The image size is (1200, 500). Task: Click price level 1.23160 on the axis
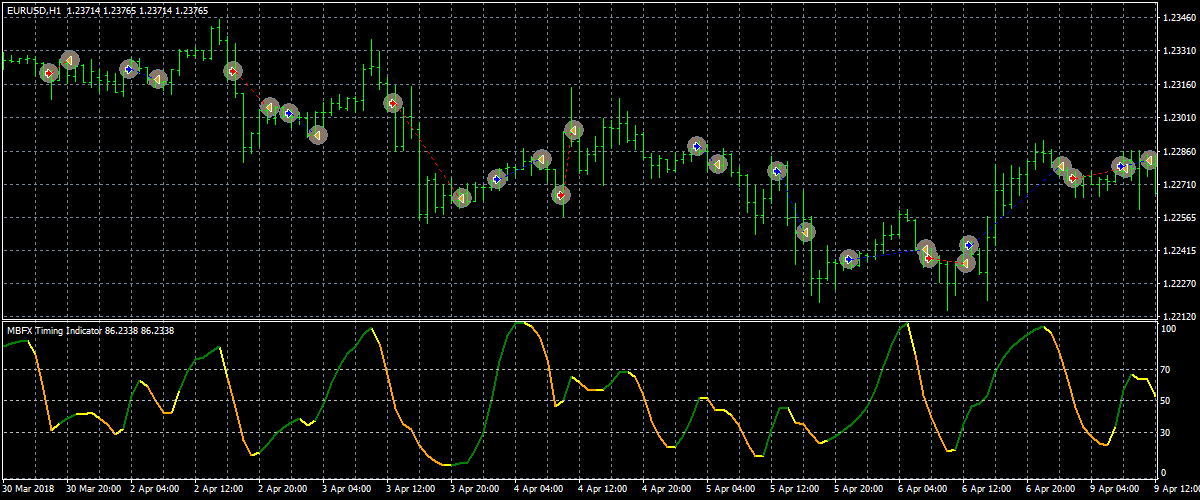(x=1180, y=84)
